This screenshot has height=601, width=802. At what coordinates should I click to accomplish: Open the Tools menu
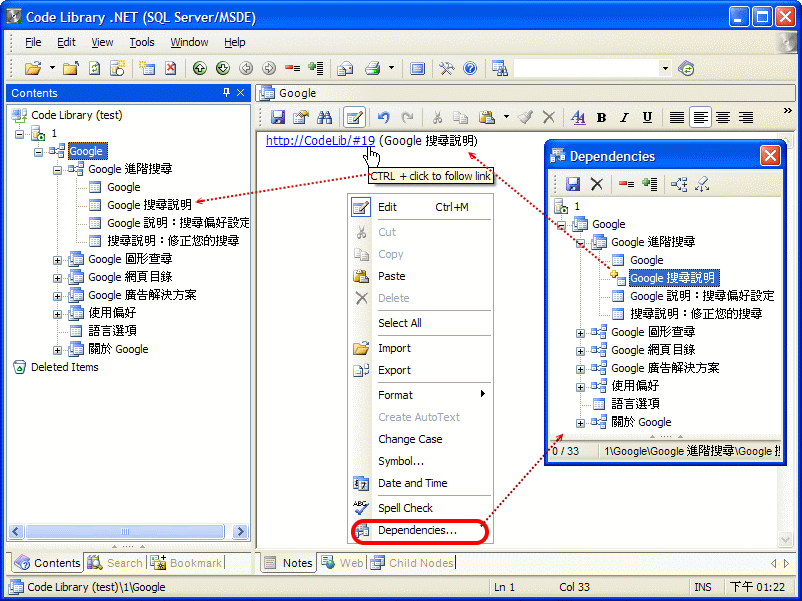(x=142, y=42)
